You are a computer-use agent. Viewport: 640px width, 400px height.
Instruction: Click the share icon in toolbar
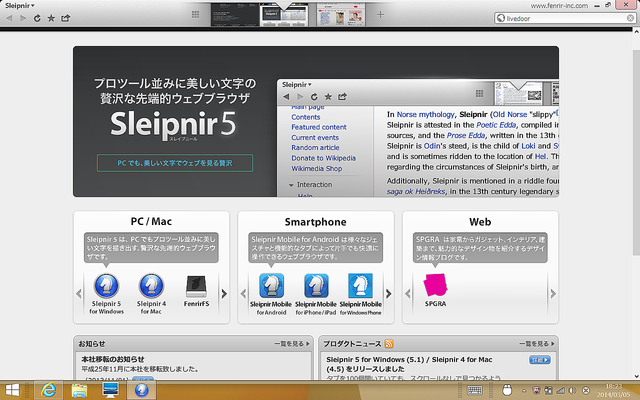coord(66,18)
